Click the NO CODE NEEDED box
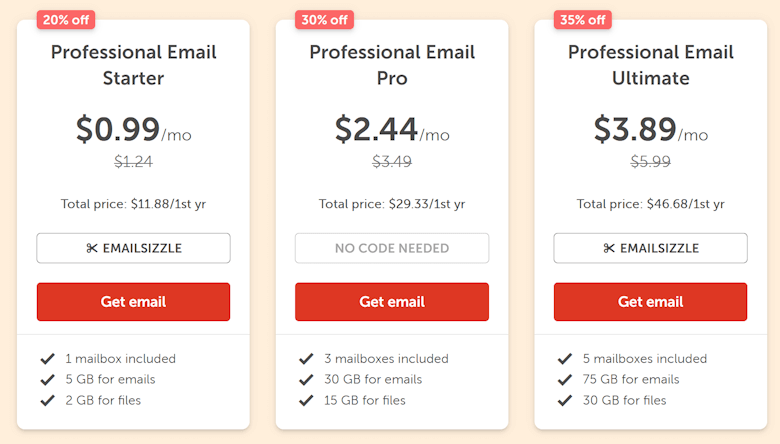 coord(391,248)
